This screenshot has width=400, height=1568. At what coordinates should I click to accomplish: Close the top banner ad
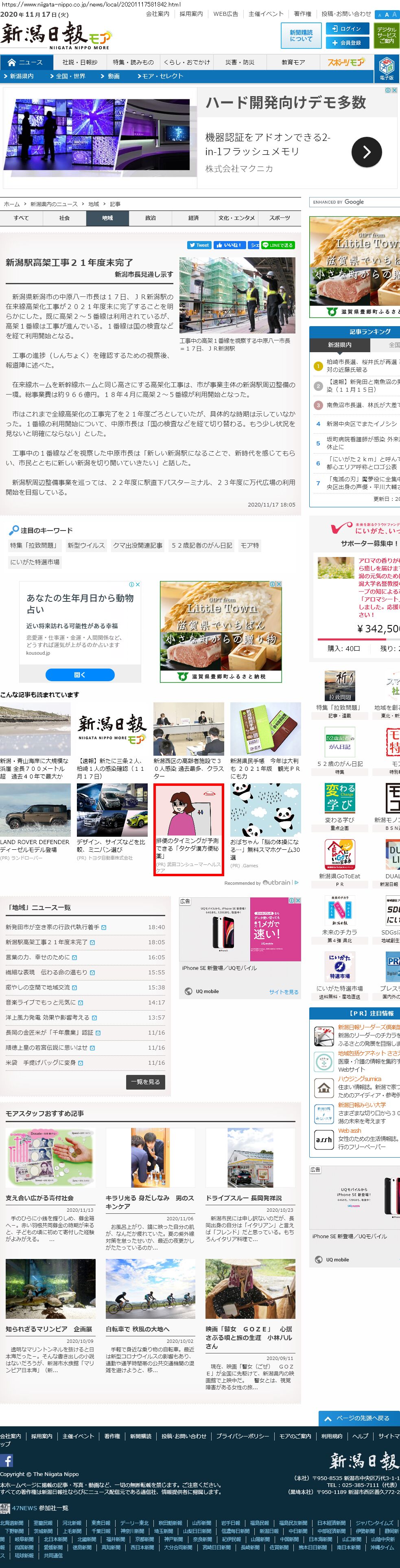point(394,90)
